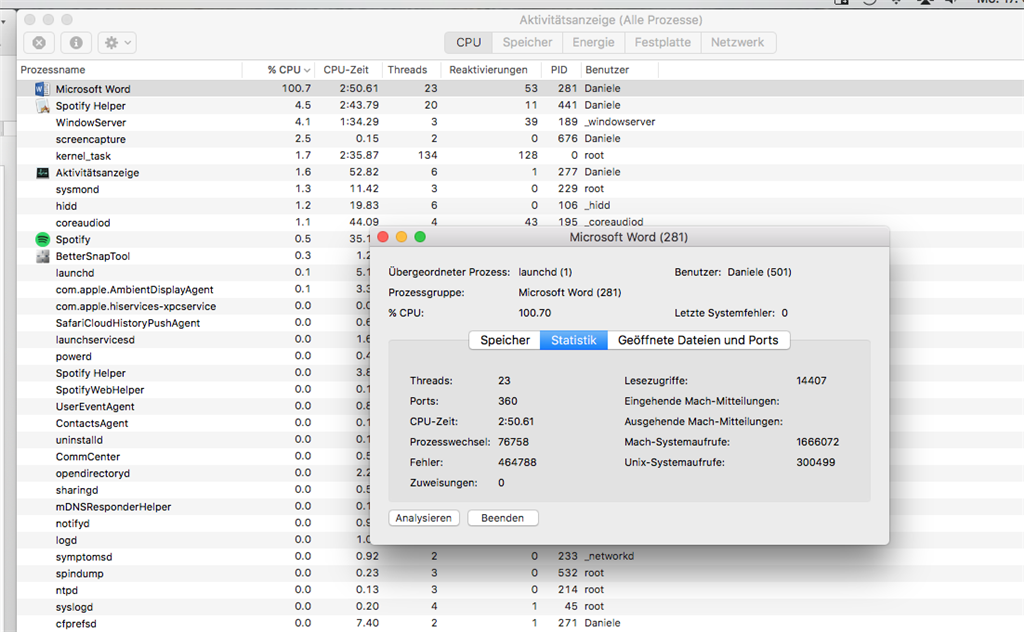Click the green Spotify icon in the list
Screen dimensions: 1024x632
[42, 240]
